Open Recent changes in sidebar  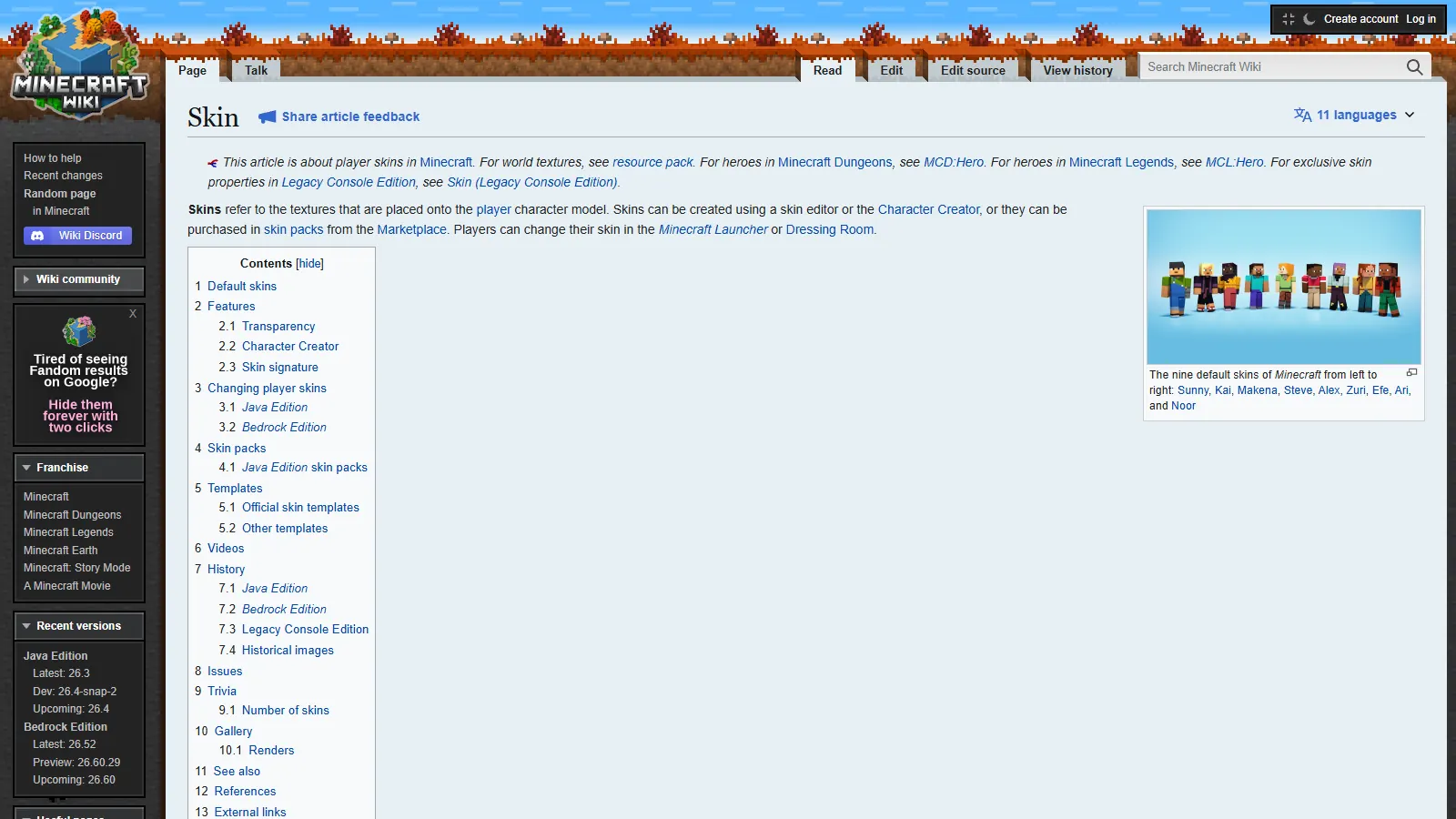pyautogui.click(x=63, y=176)
